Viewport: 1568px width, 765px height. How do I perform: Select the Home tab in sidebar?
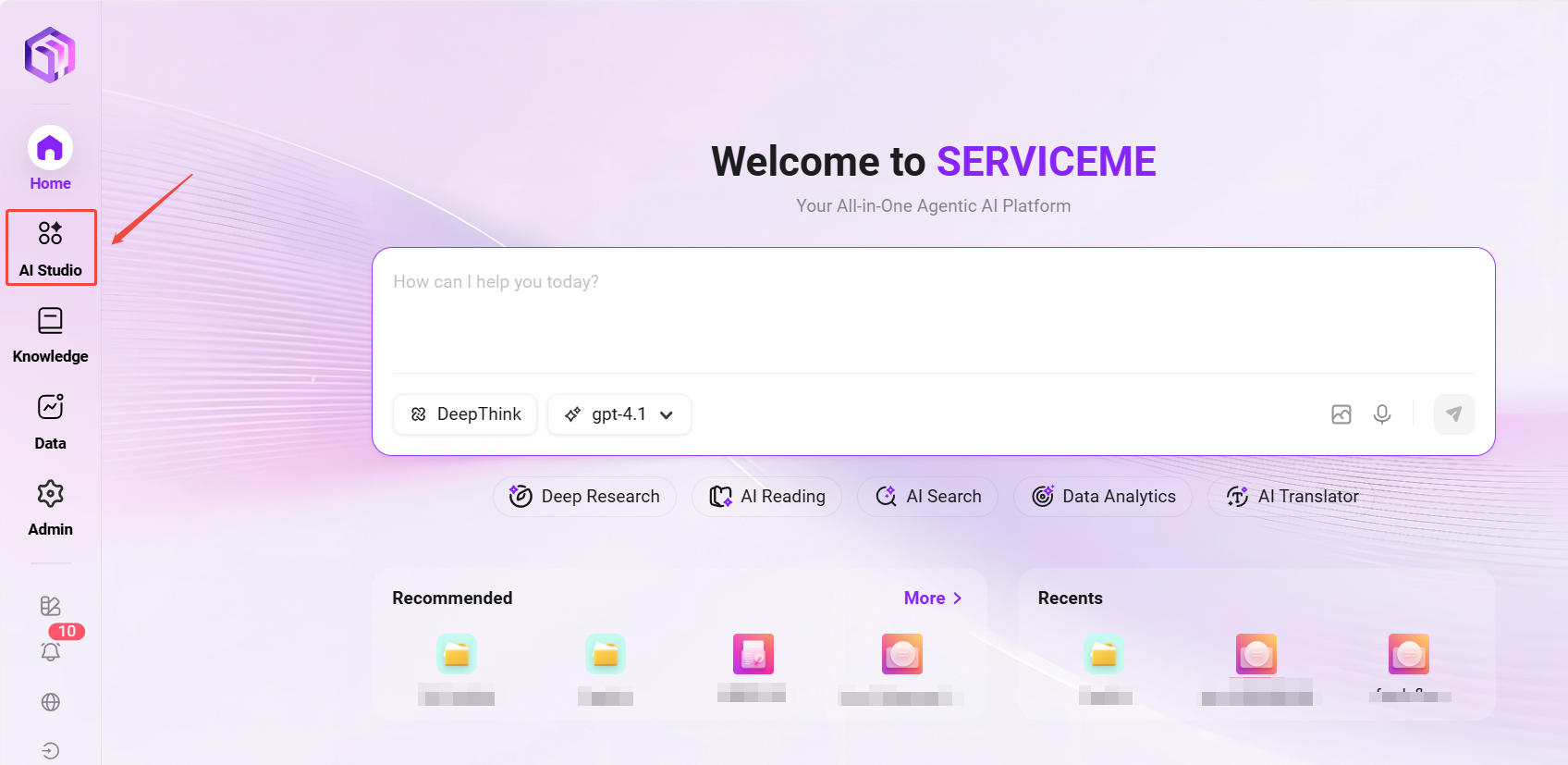51,158
